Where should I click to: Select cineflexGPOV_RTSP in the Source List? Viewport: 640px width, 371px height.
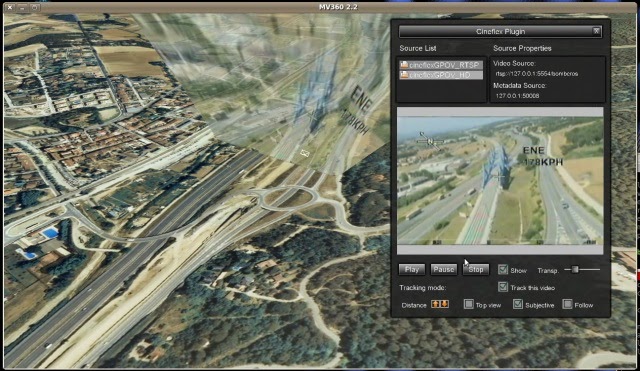(x=441, y=65)
